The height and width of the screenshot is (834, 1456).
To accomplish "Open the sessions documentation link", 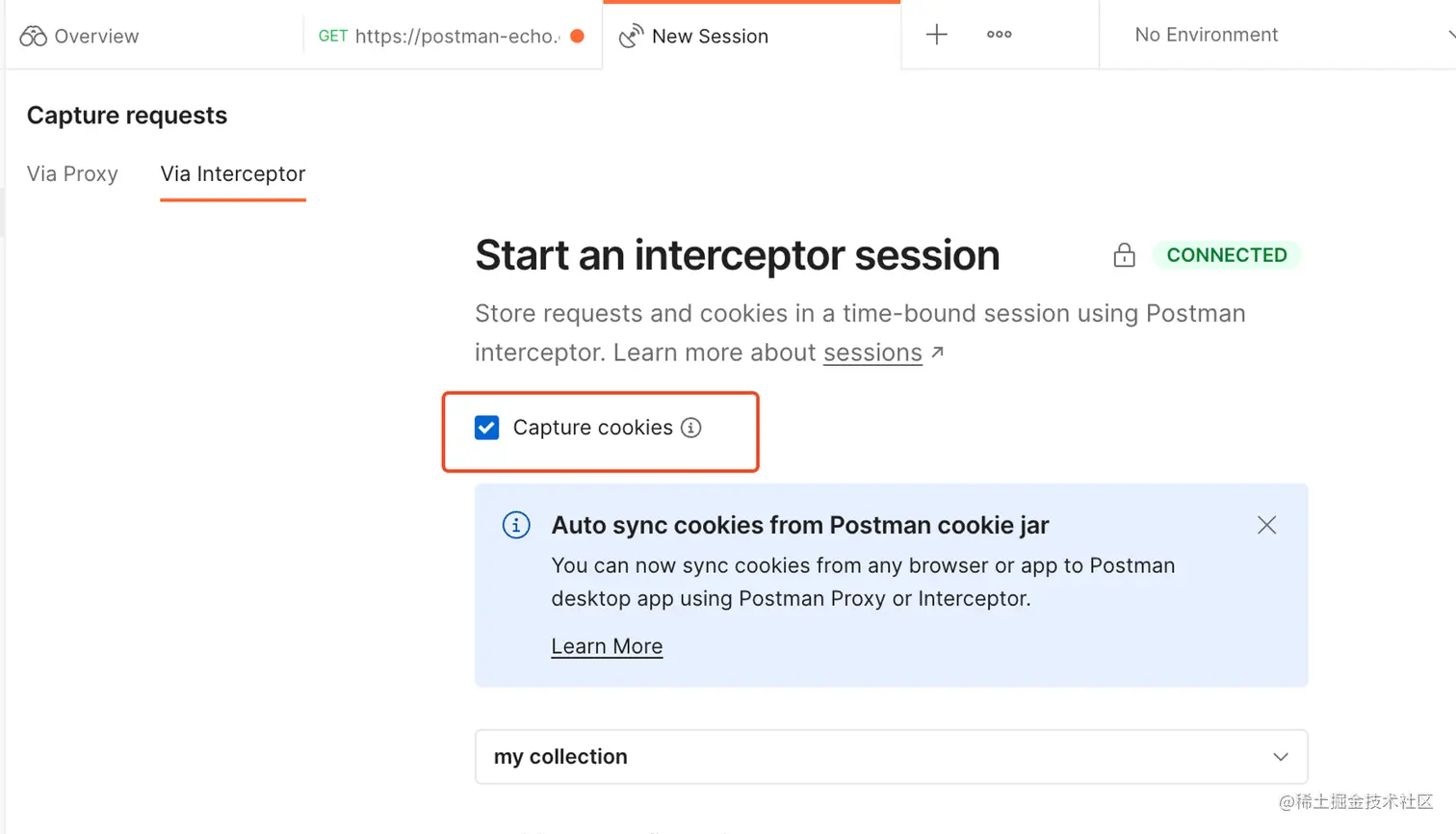I will 872,352.
